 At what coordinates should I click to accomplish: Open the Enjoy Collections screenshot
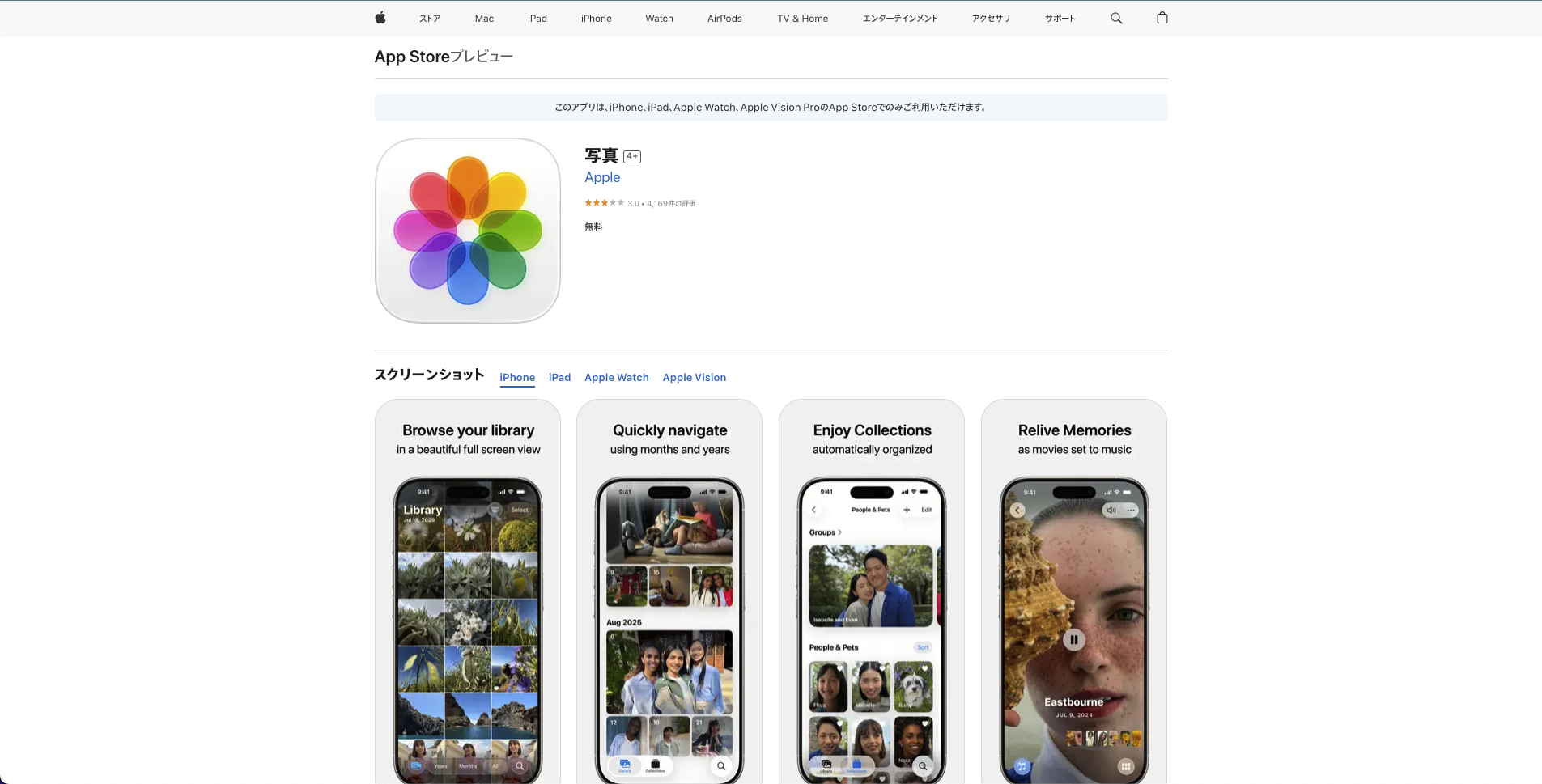[872, 591]
